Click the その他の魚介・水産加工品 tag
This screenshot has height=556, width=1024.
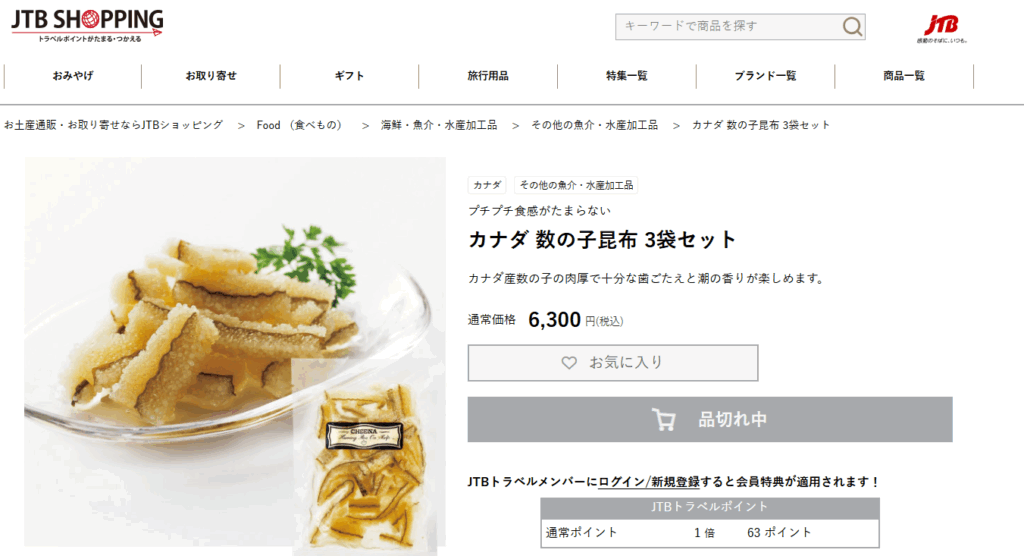pos(576,186)
